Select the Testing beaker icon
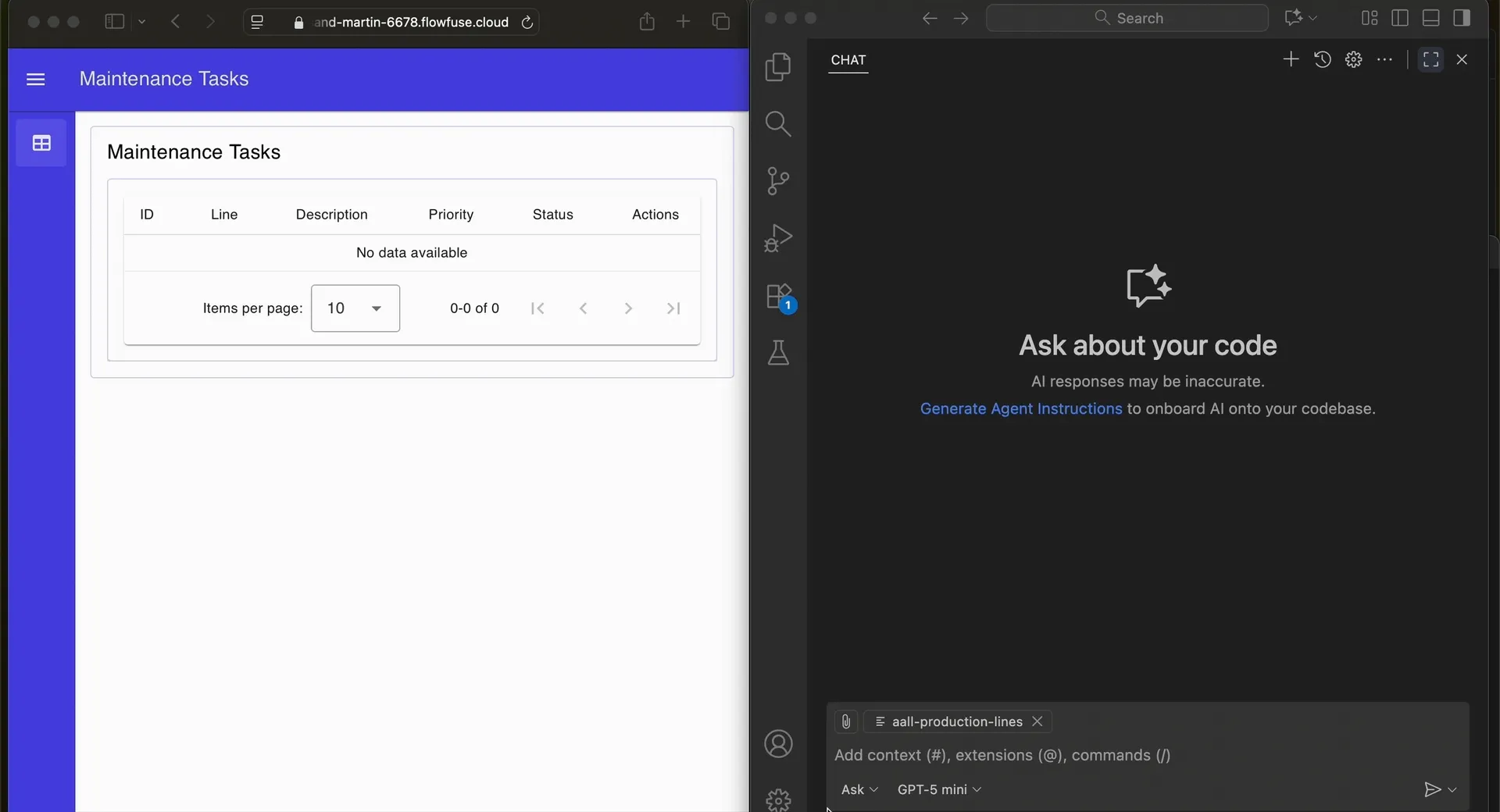Screen dimensions: 1500x812 [x=778, y=353]
